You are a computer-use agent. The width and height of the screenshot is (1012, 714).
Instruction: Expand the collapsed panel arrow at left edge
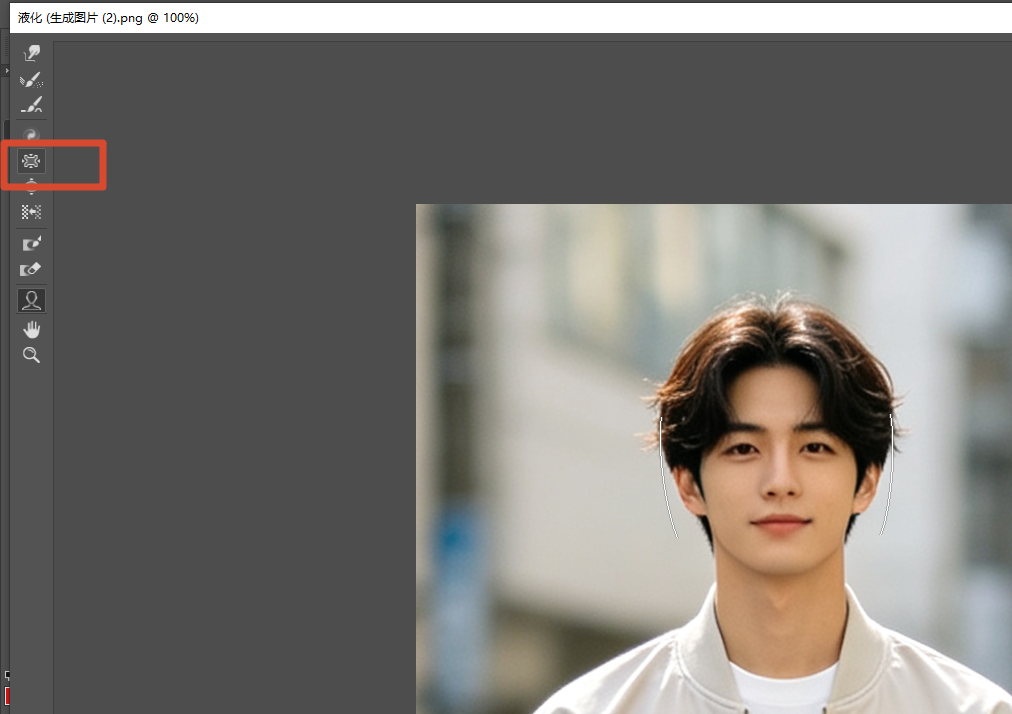point(6,70)
